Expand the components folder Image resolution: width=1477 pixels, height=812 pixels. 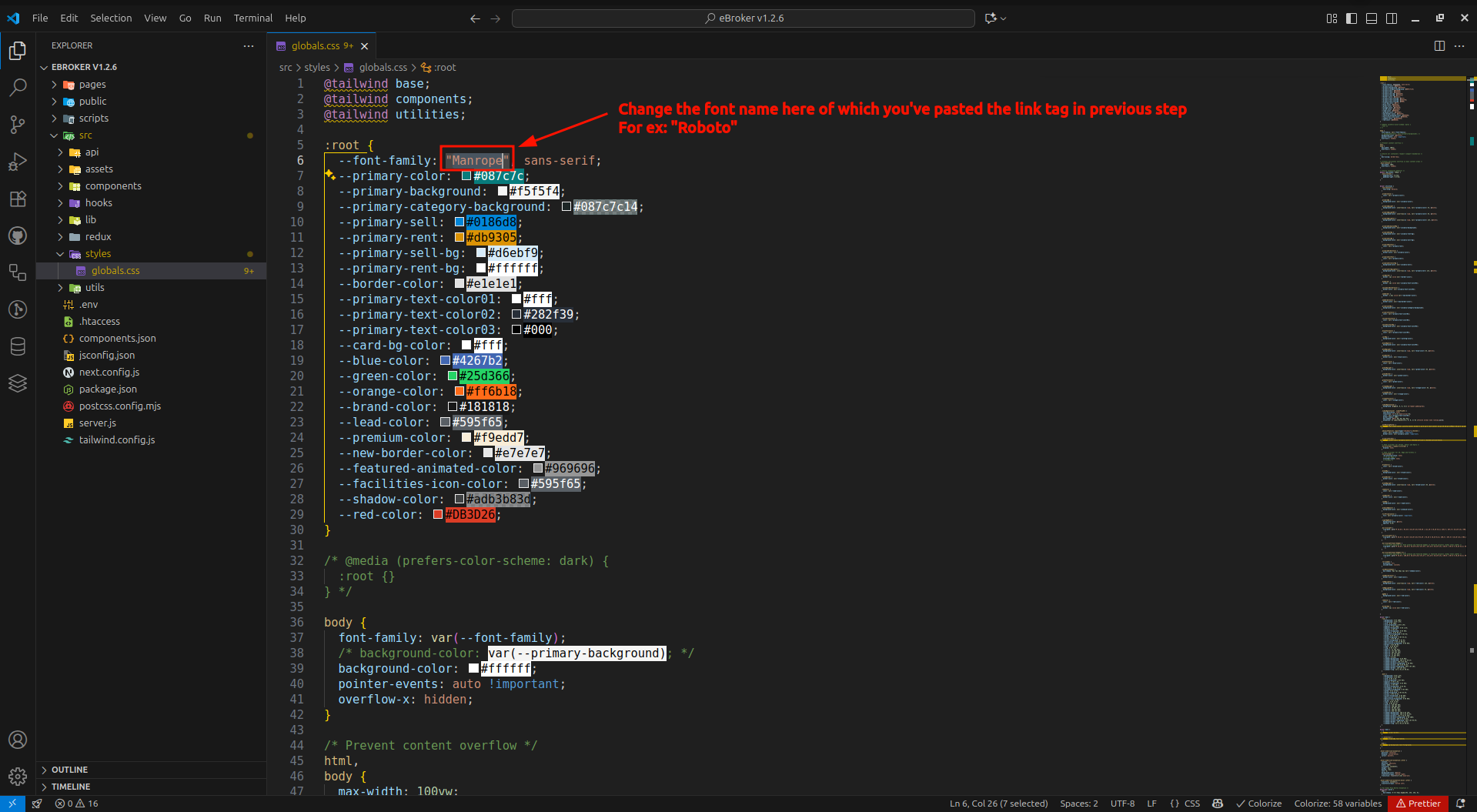(x=113, y=186)
